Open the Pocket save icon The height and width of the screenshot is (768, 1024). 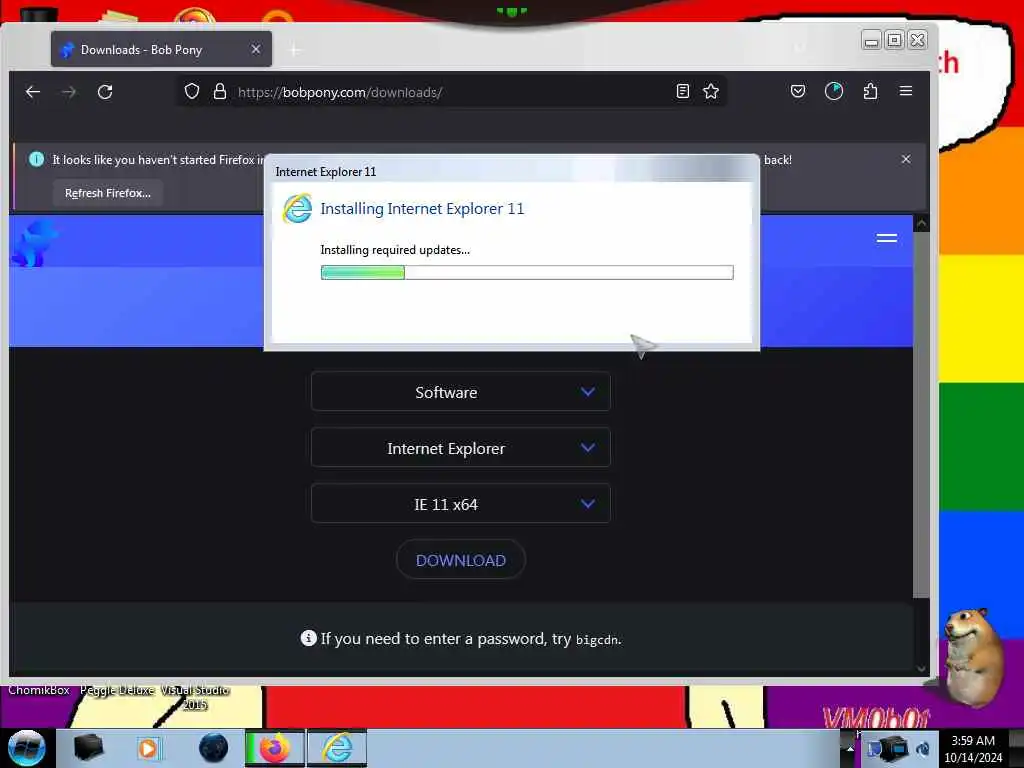tap(797, 91)
